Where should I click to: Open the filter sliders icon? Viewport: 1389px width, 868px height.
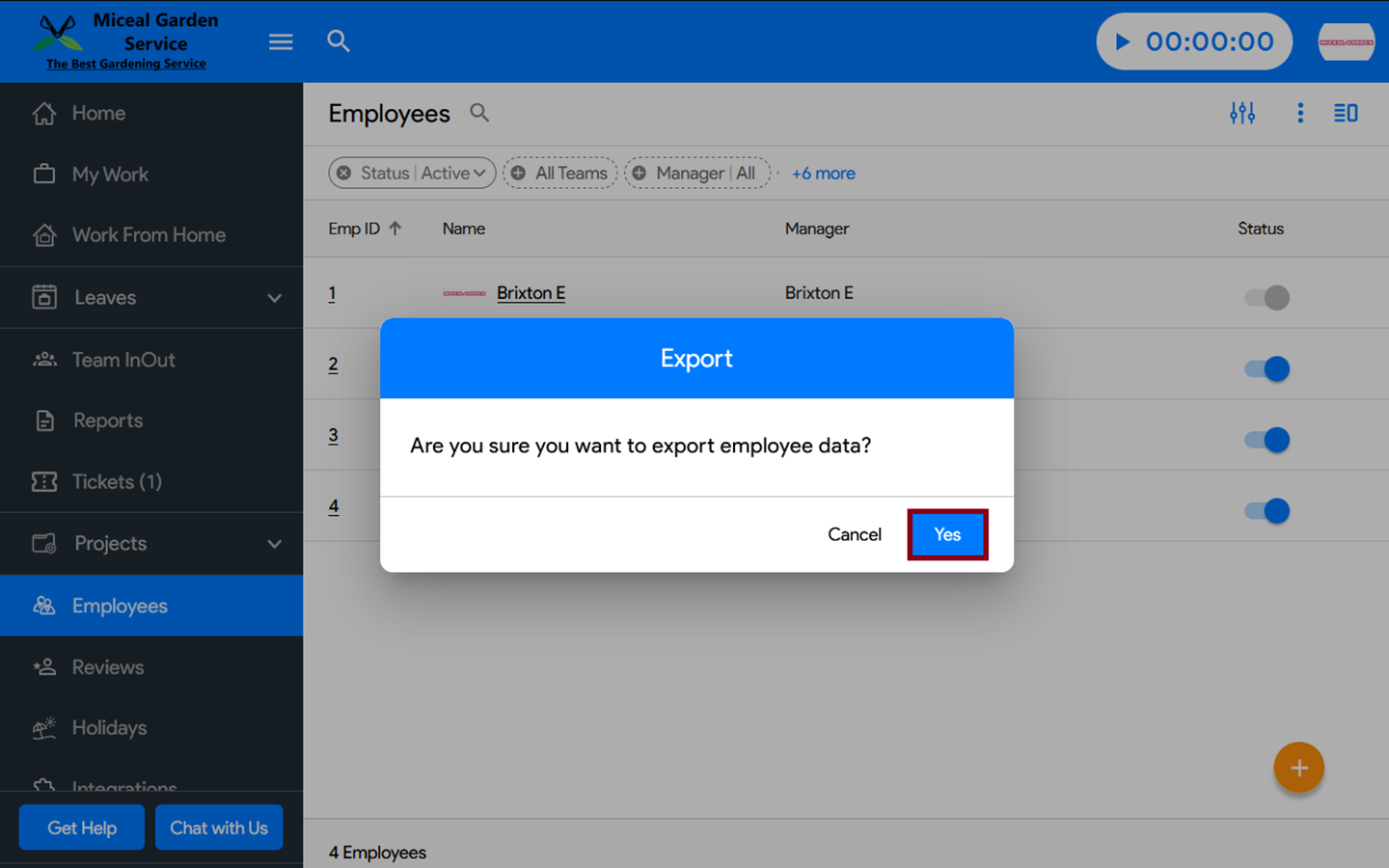coord(1242,113)
